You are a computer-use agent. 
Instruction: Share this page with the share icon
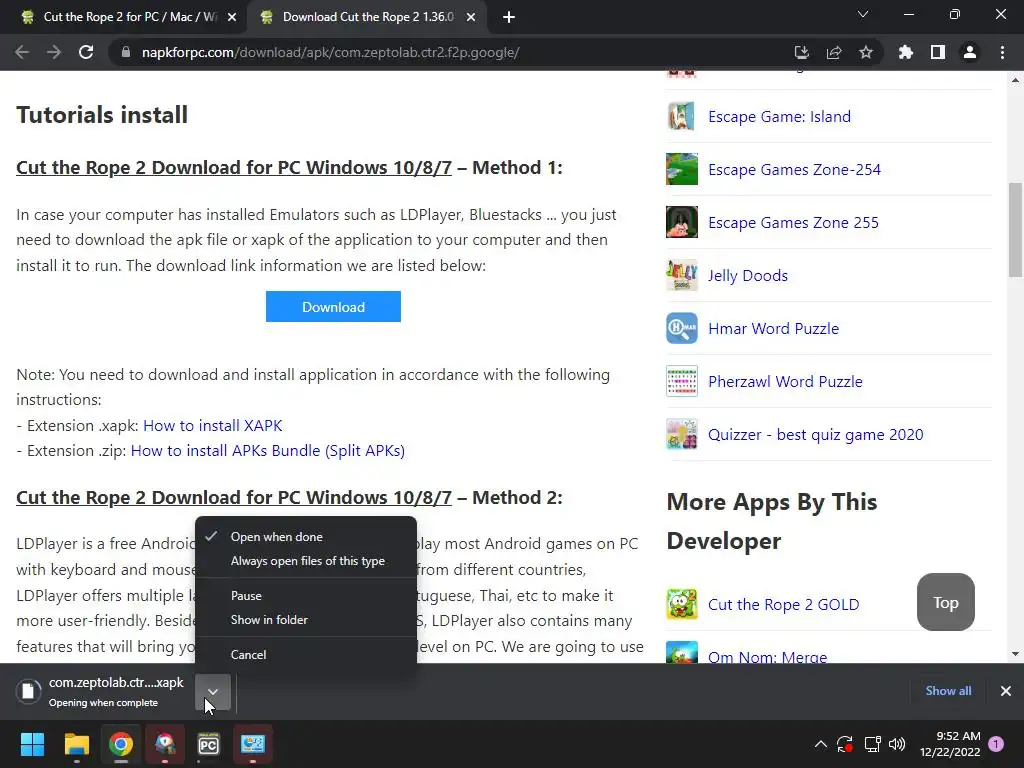pos(834,52)
